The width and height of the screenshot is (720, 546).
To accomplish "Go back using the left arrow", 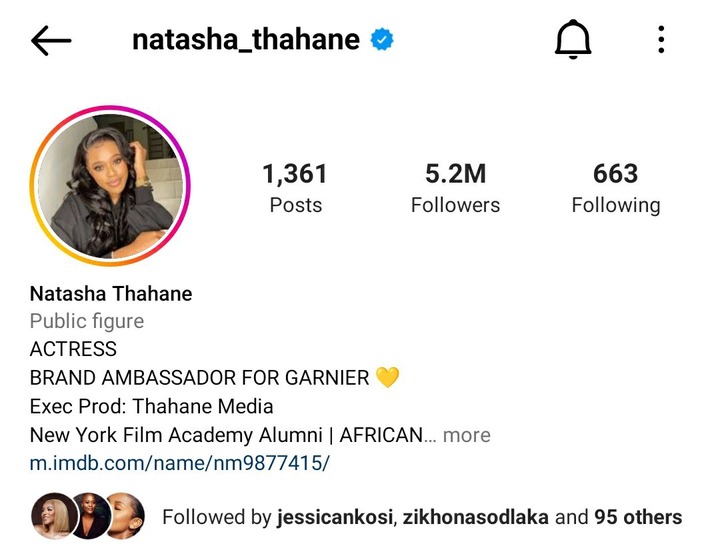I will (51, 40).
